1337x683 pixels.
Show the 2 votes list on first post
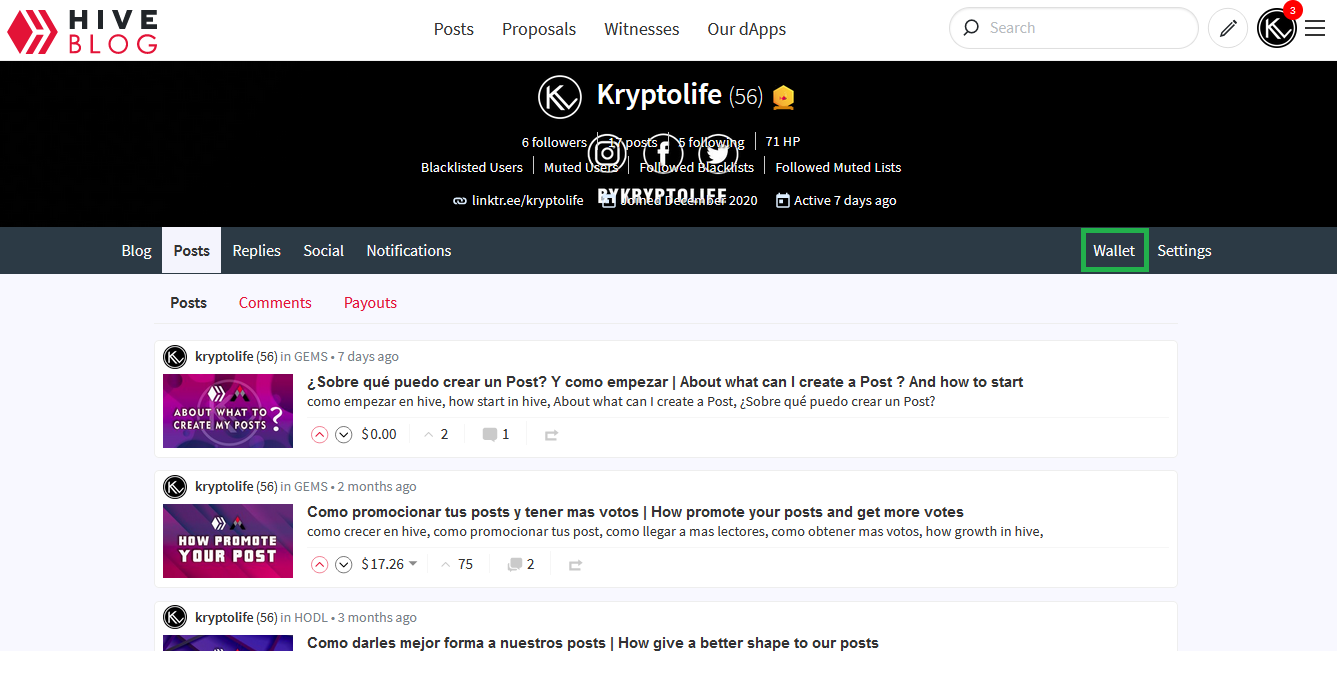click(x=436, y=434)
